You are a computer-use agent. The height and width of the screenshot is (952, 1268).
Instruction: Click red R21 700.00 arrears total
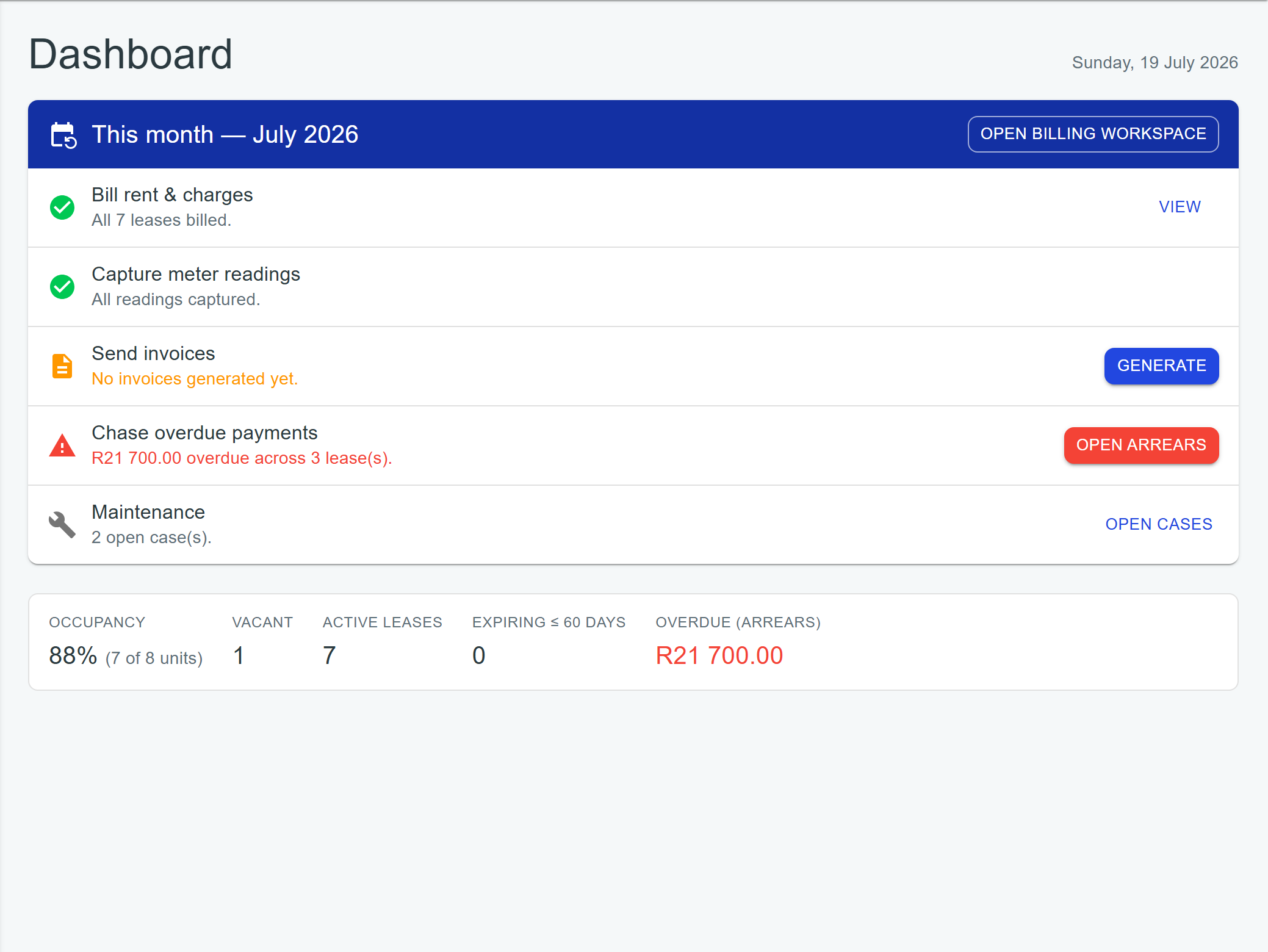[x=719, y=656]
